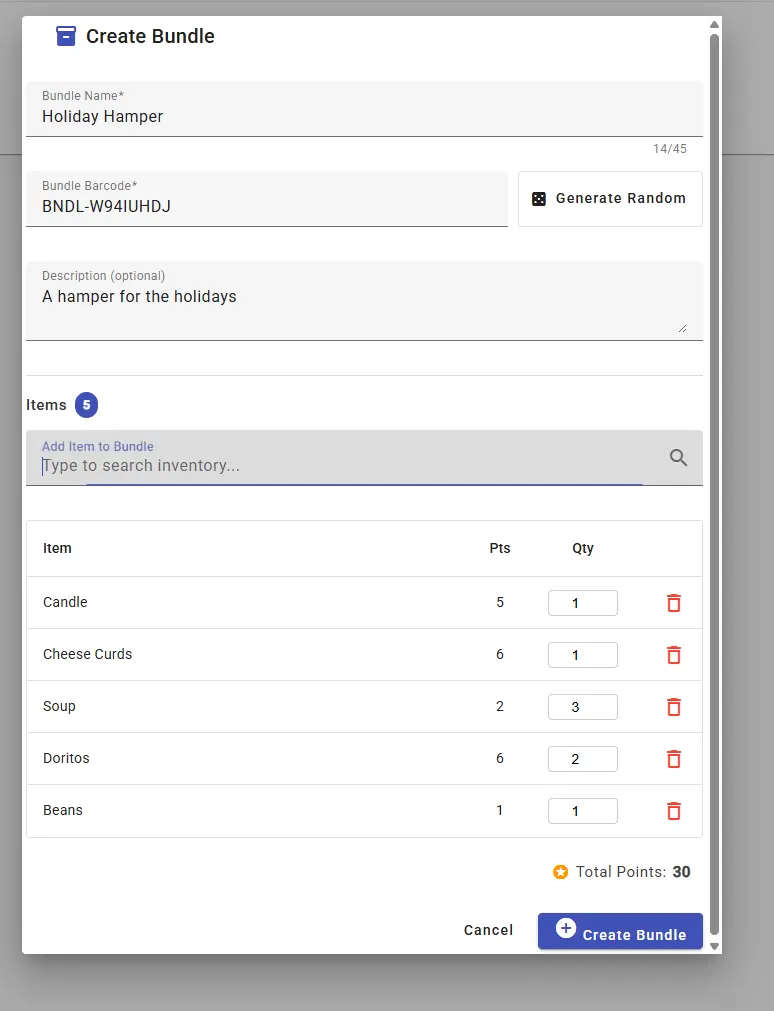Click the Create Bundle box icon in the header
Image resolution: width=774 pixels, height=1011 pixels.
[66, 36]
